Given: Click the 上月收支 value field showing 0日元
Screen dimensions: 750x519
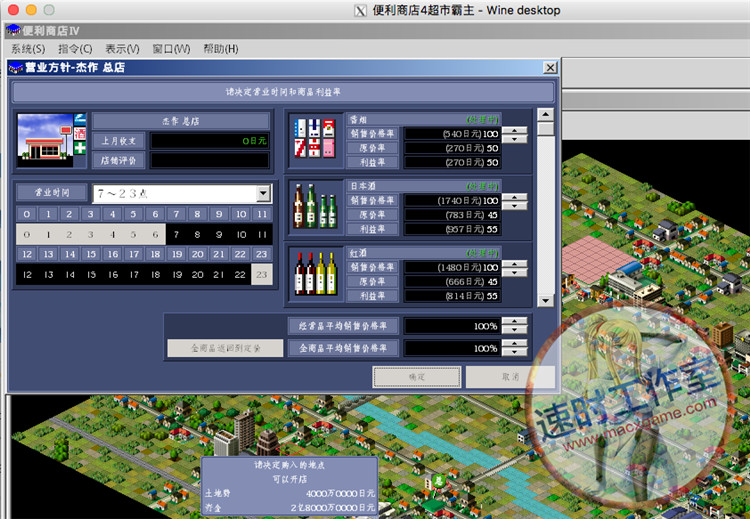Looking at the screenshot, I should (210, 141).
